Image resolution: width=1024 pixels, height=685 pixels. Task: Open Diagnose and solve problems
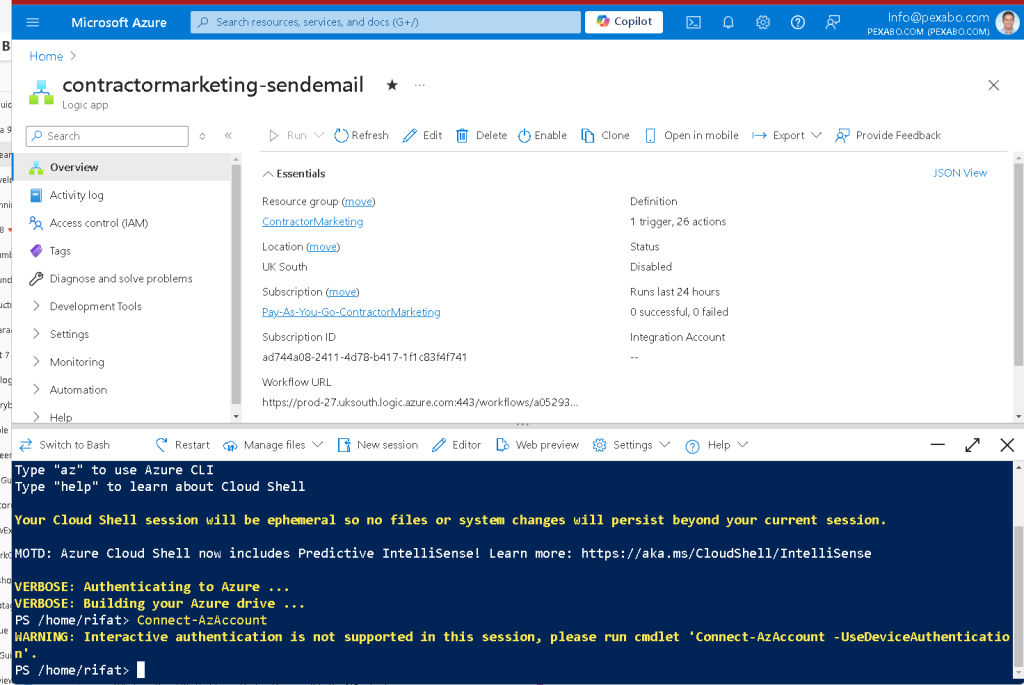(x=121, y=279)
